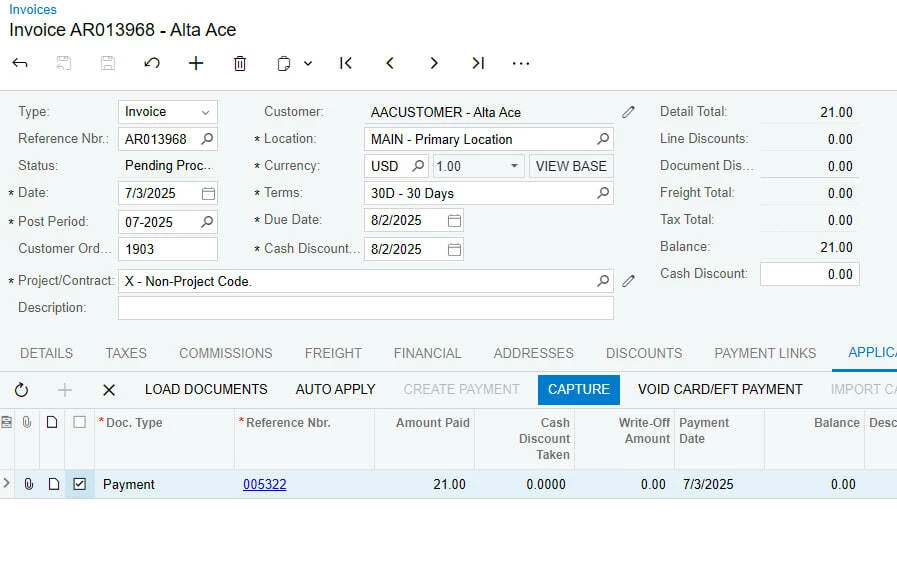This screenshot has width=897, height=561.
Task: Click the VIEW BASE button
Action: click(x=571, y=166)
